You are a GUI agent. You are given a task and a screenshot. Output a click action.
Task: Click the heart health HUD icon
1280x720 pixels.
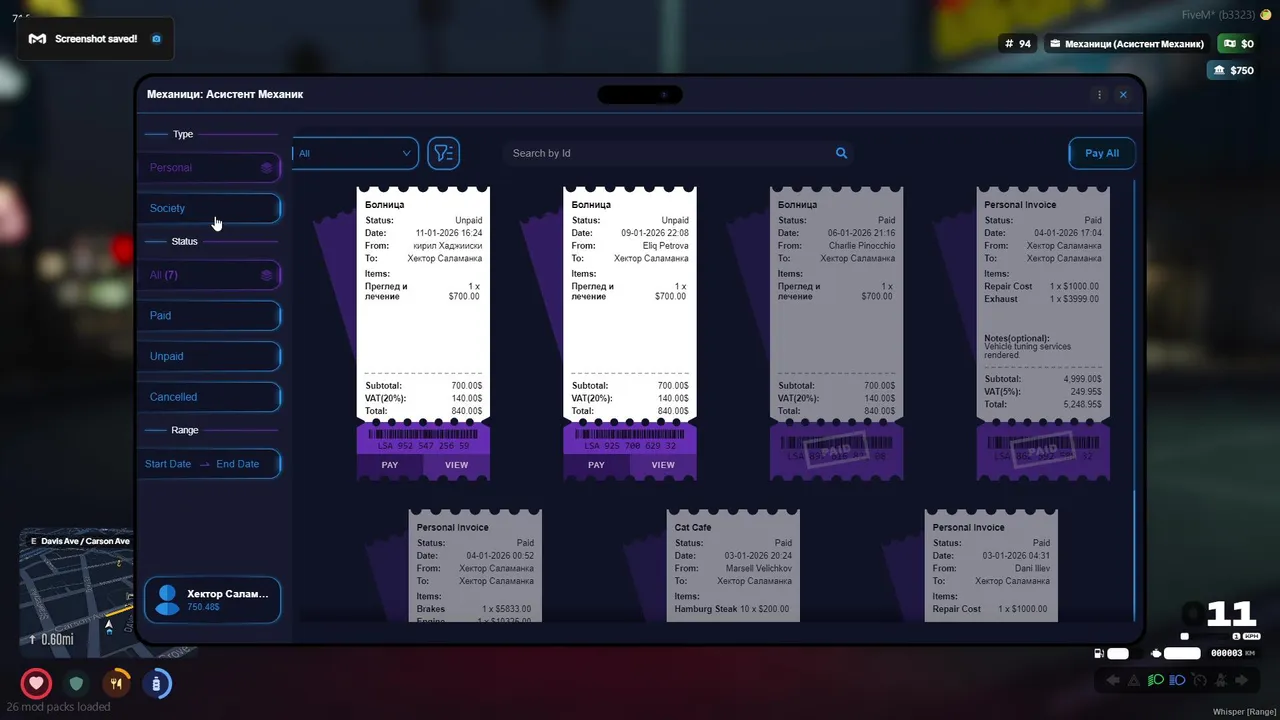pos(37,684)
